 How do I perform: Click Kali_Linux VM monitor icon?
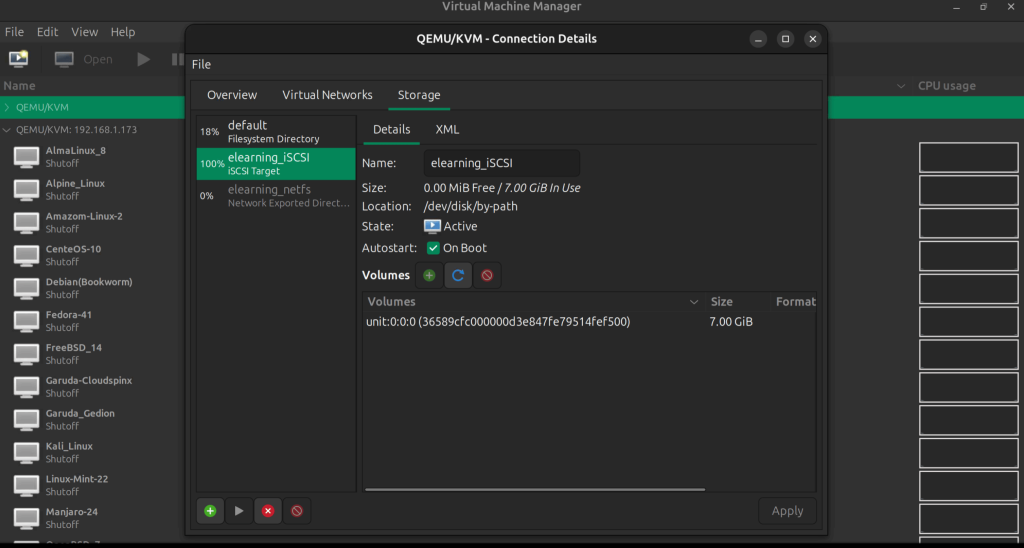[x=27, y=452]
